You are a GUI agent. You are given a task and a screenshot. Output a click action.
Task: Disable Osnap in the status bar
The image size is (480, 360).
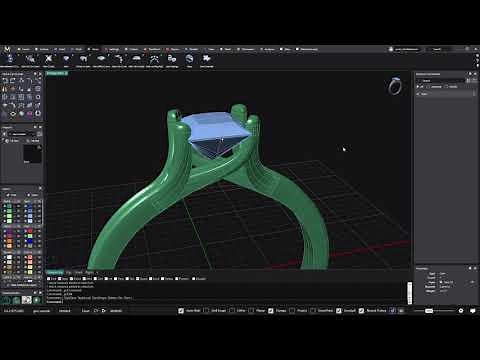[271, 310]
